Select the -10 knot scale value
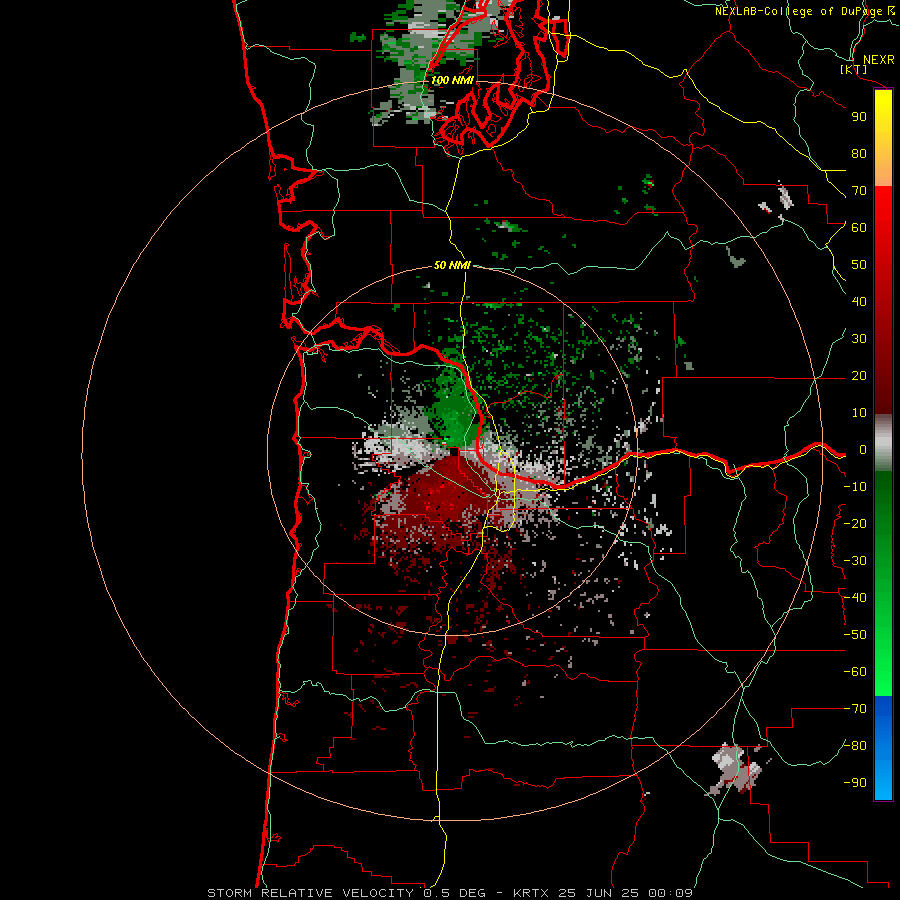 tap(855, 487)
